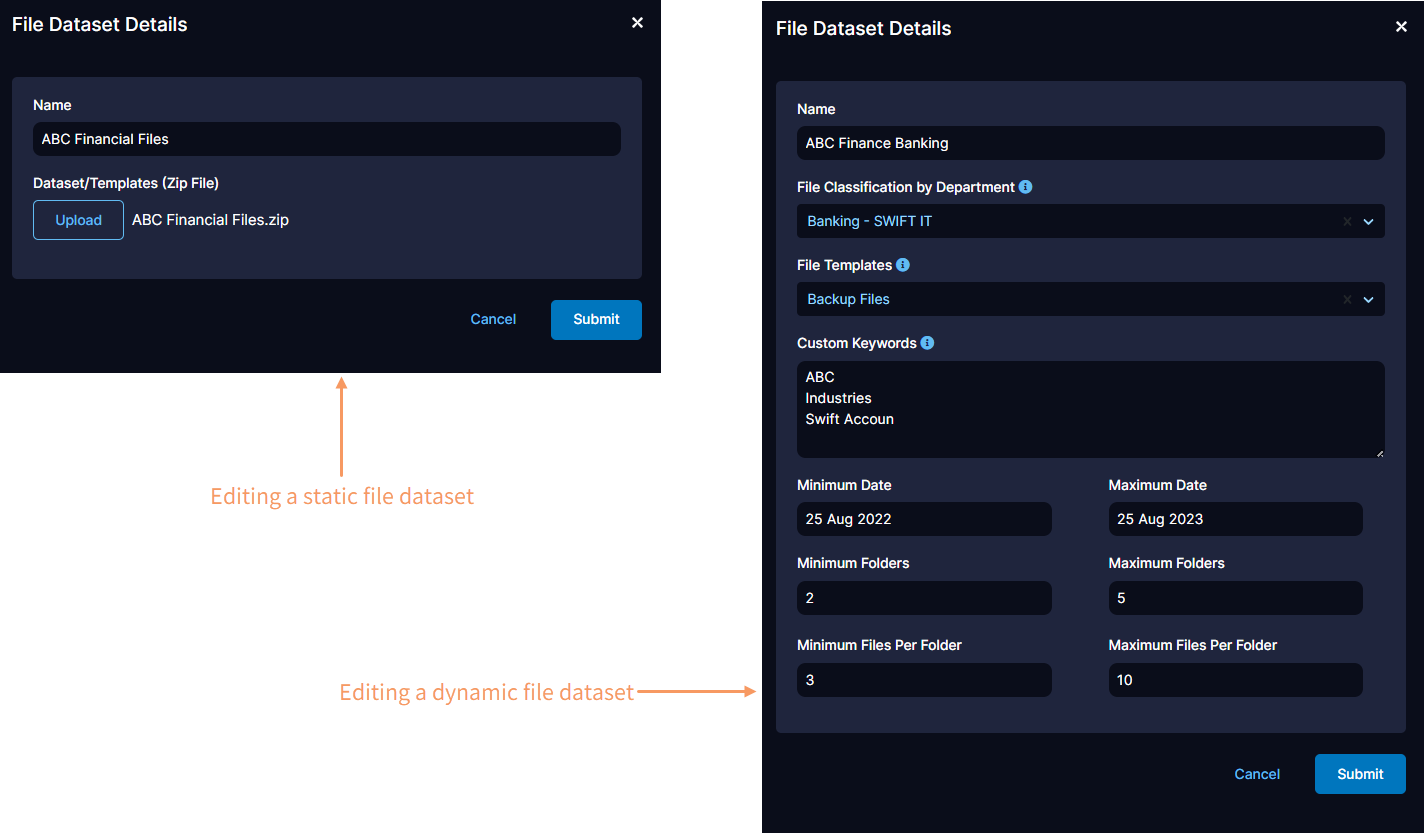Click the Minimum Files Per Folder field
This screenshot has width=1424, height=833.
point(923,680)
